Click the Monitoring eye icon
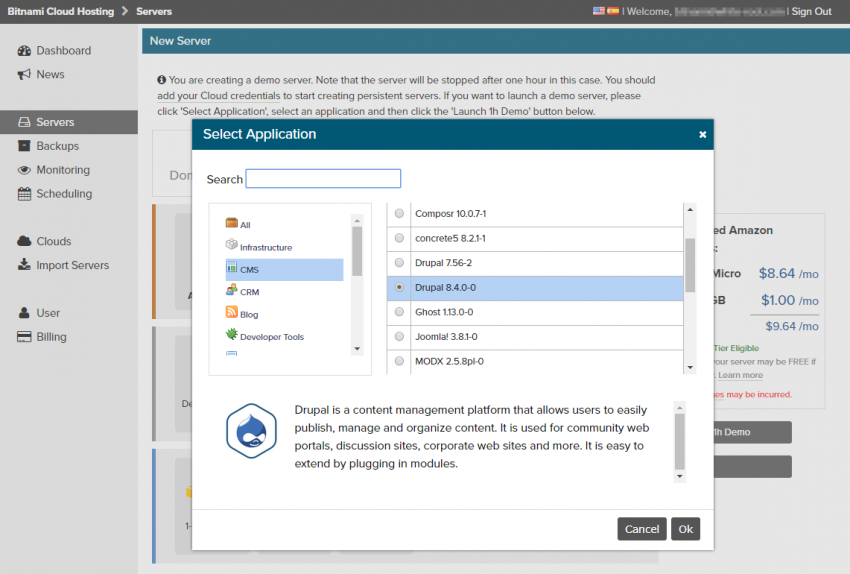The image size is (850, 574). 25,170
